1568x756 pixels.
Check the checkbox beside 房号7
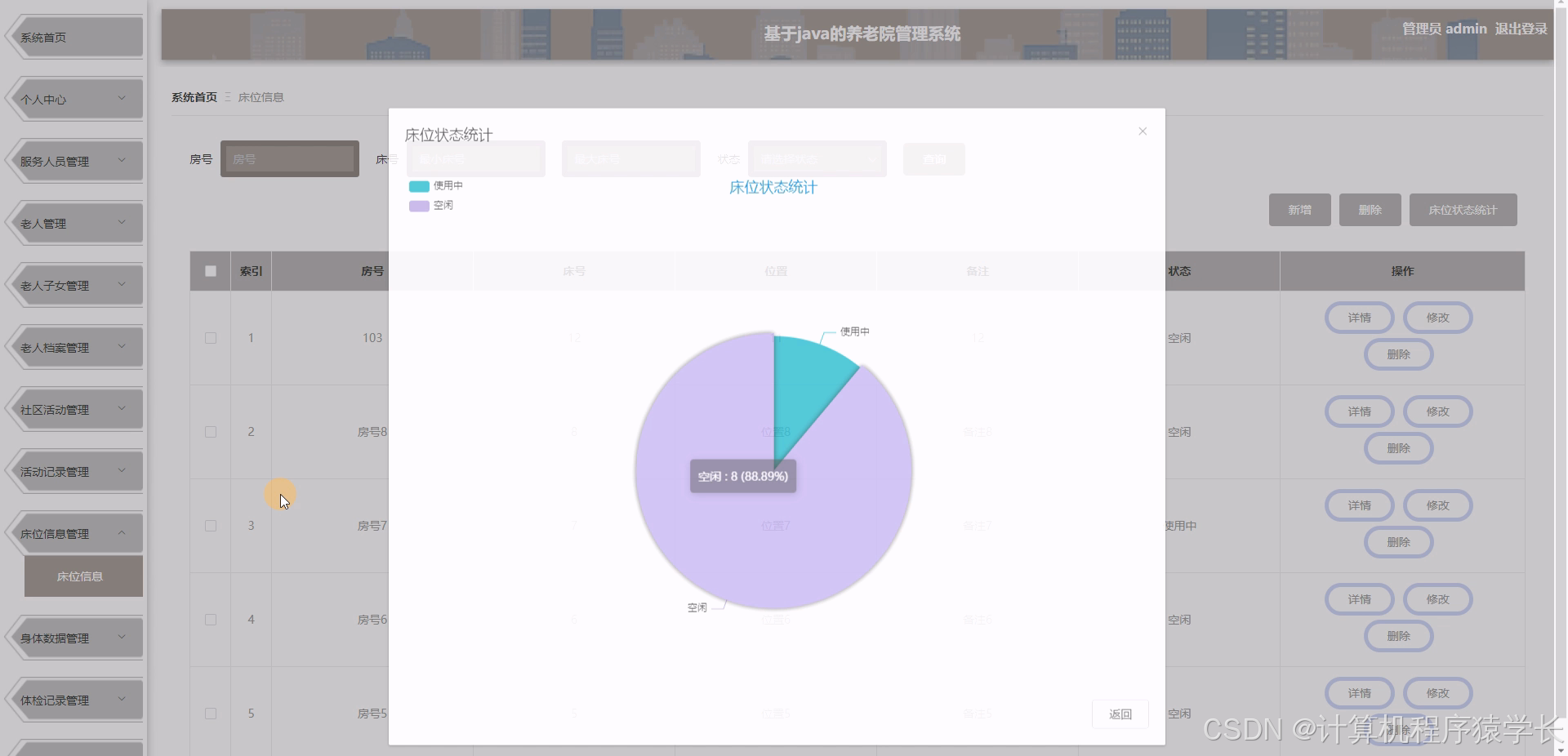[x=210, y=526]
